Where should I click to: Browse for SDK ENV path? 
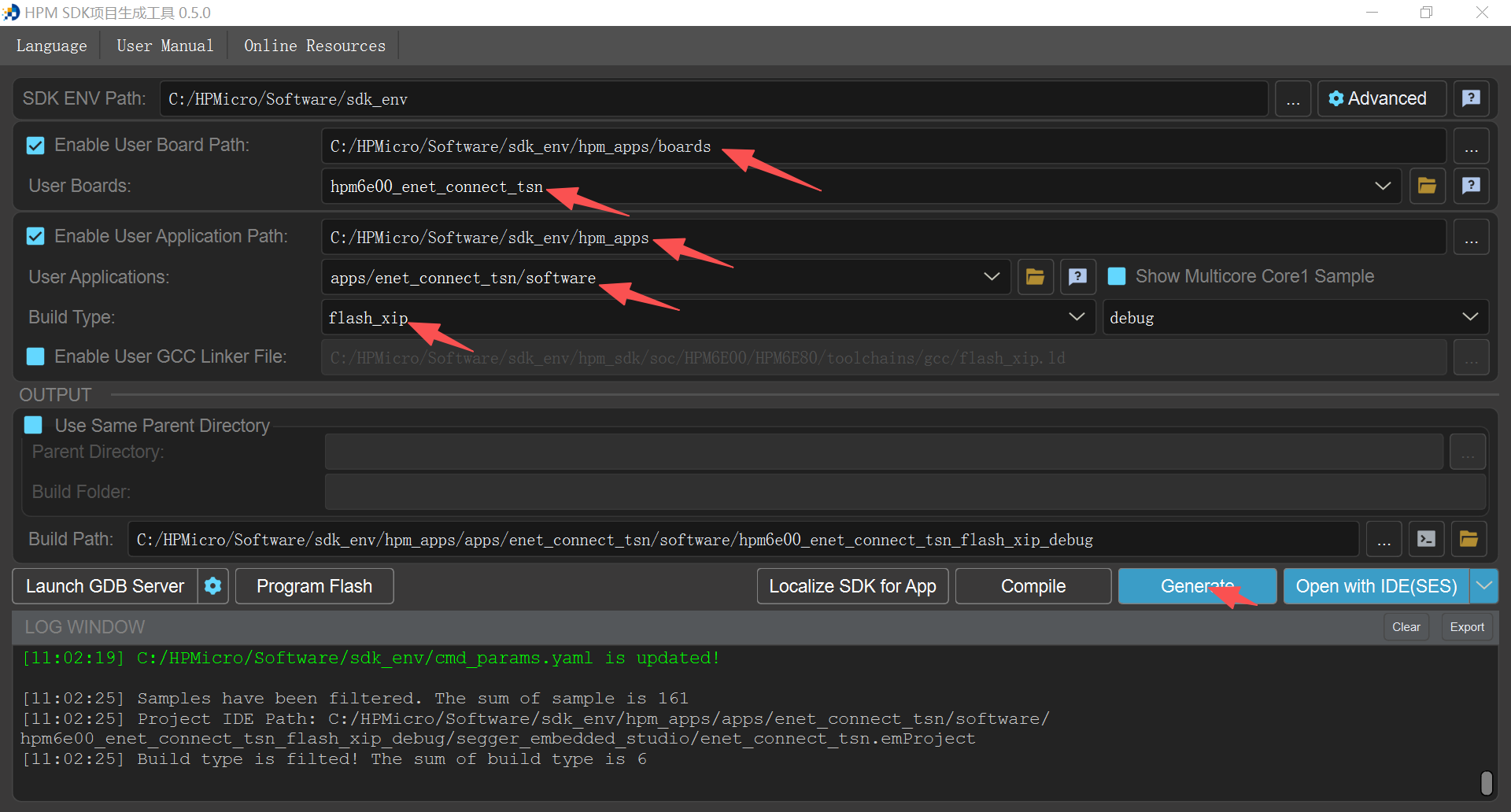coord(1293,98)
